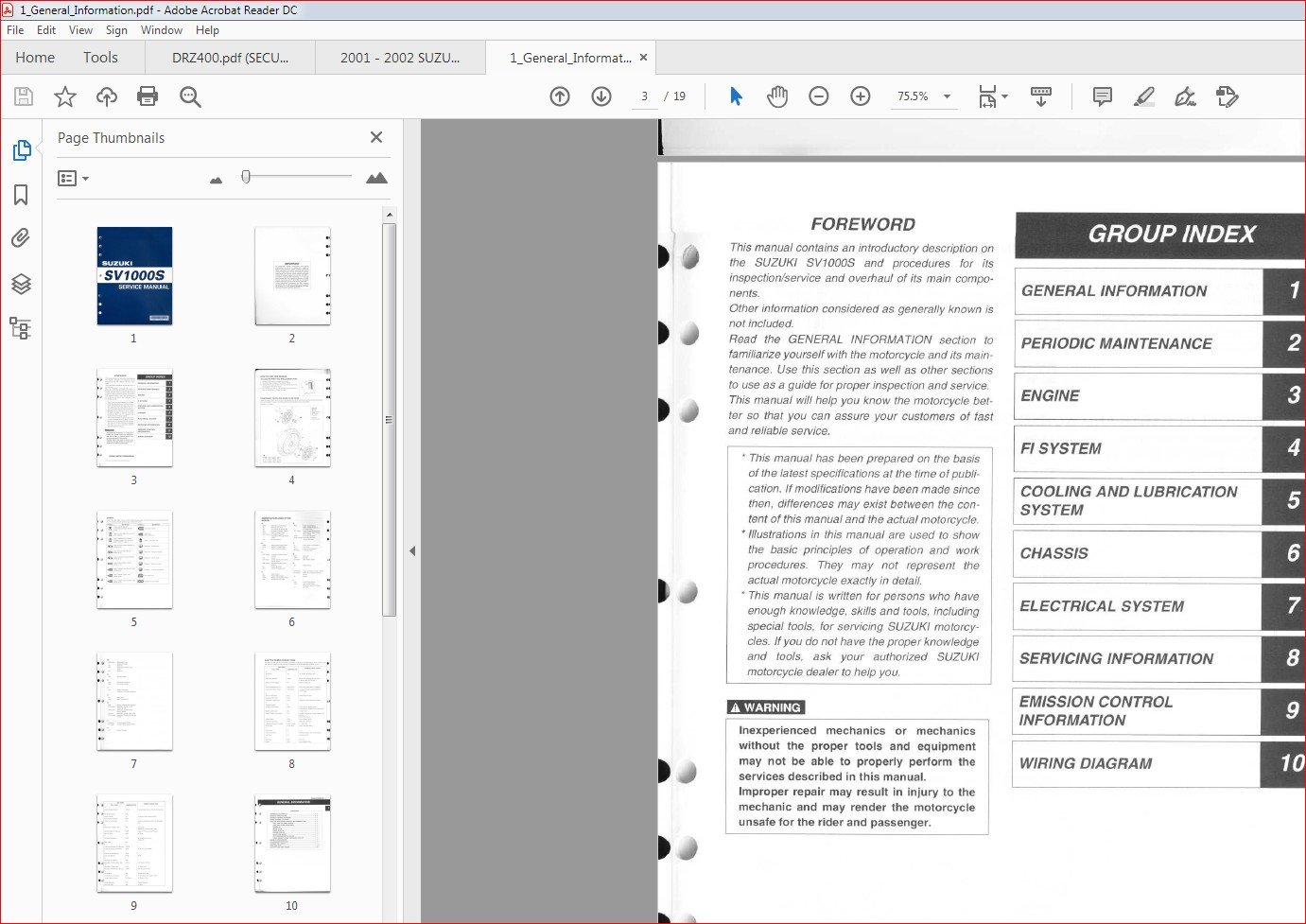Screen dimensions: 1306x924
Task: Go to next page arrow
Action: tap(601, 96)
